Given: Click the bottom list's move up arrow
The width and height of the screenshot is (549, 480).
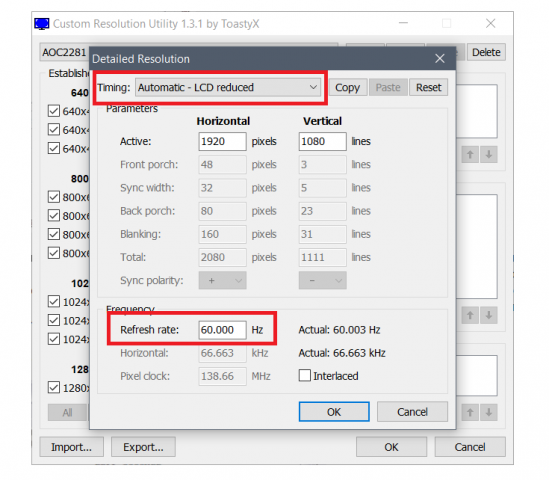Looking at the screenshot, I should [470, 412].
